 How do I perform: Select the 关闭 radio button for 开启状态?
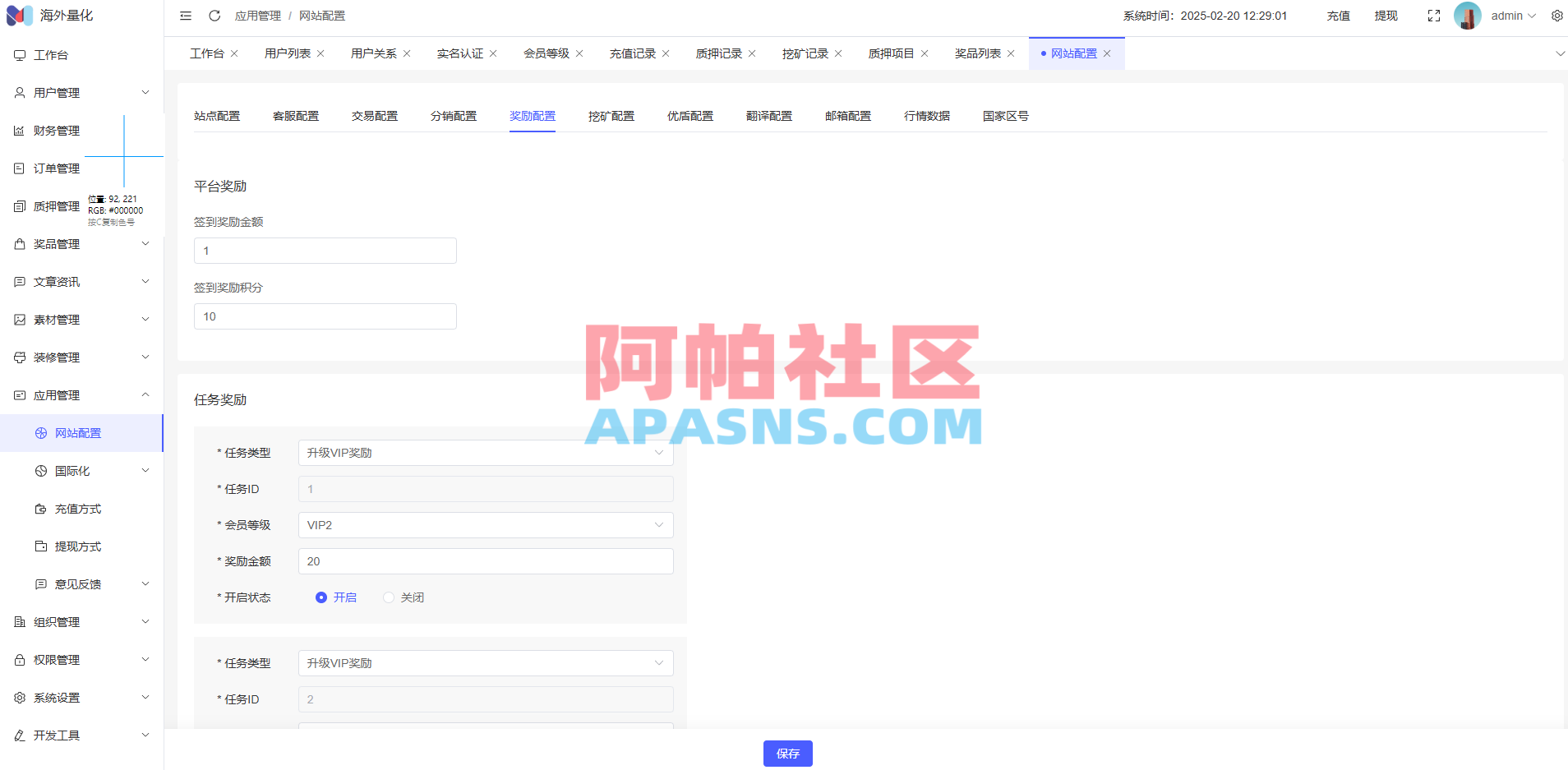coord(387,597)
